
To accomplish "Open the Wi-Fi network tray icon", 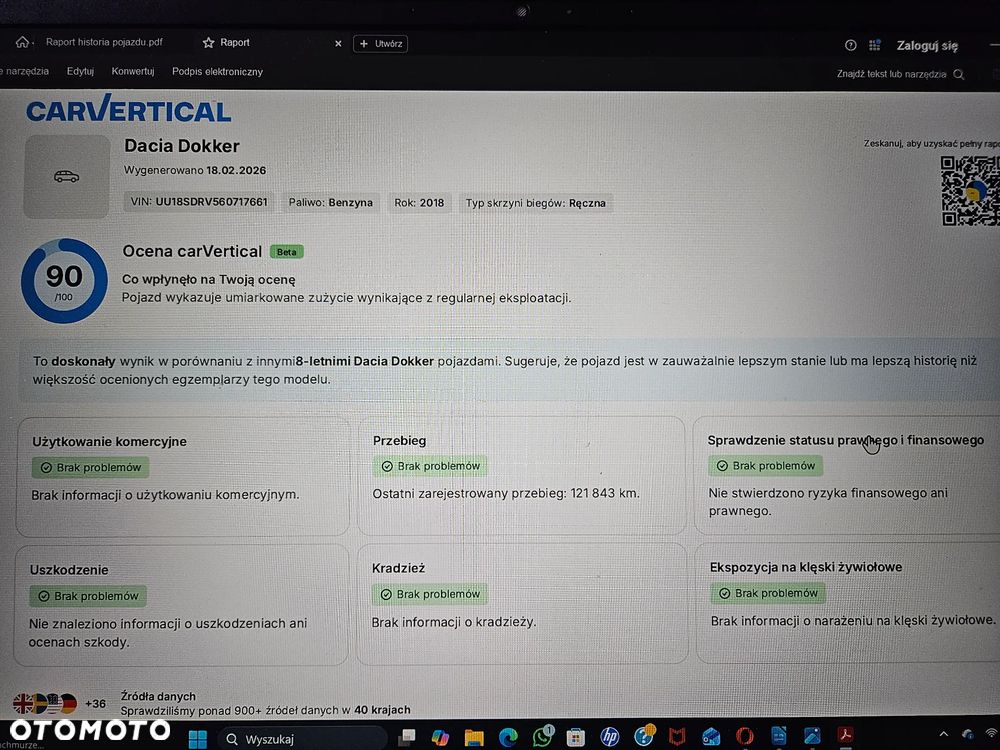I will (991, 734).
